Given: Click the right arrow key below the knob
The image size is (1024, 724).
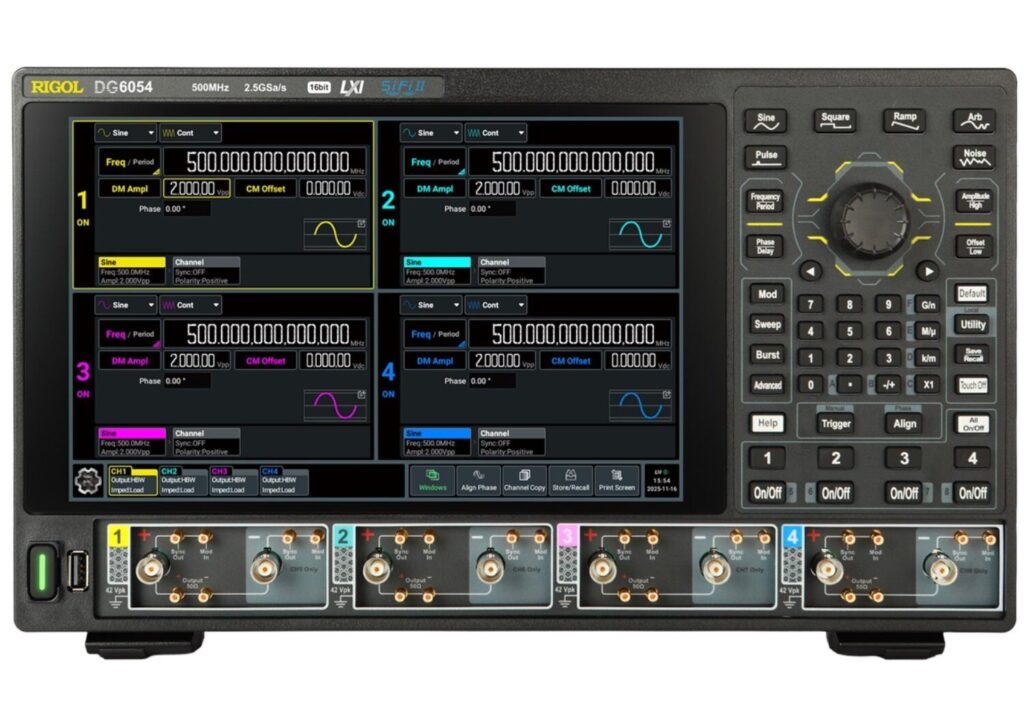Looking at the screenshot, I should click(927, 271).
